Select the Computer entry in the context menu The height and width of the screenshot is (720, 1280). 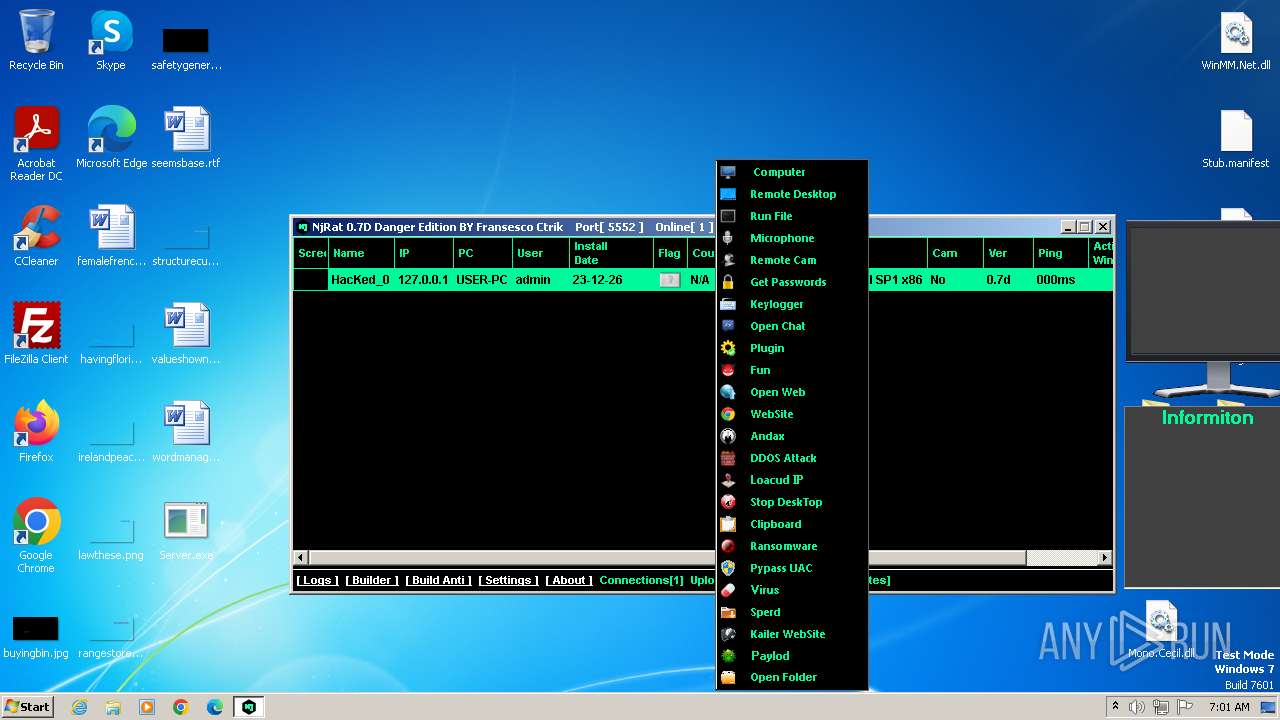point(792,172)
